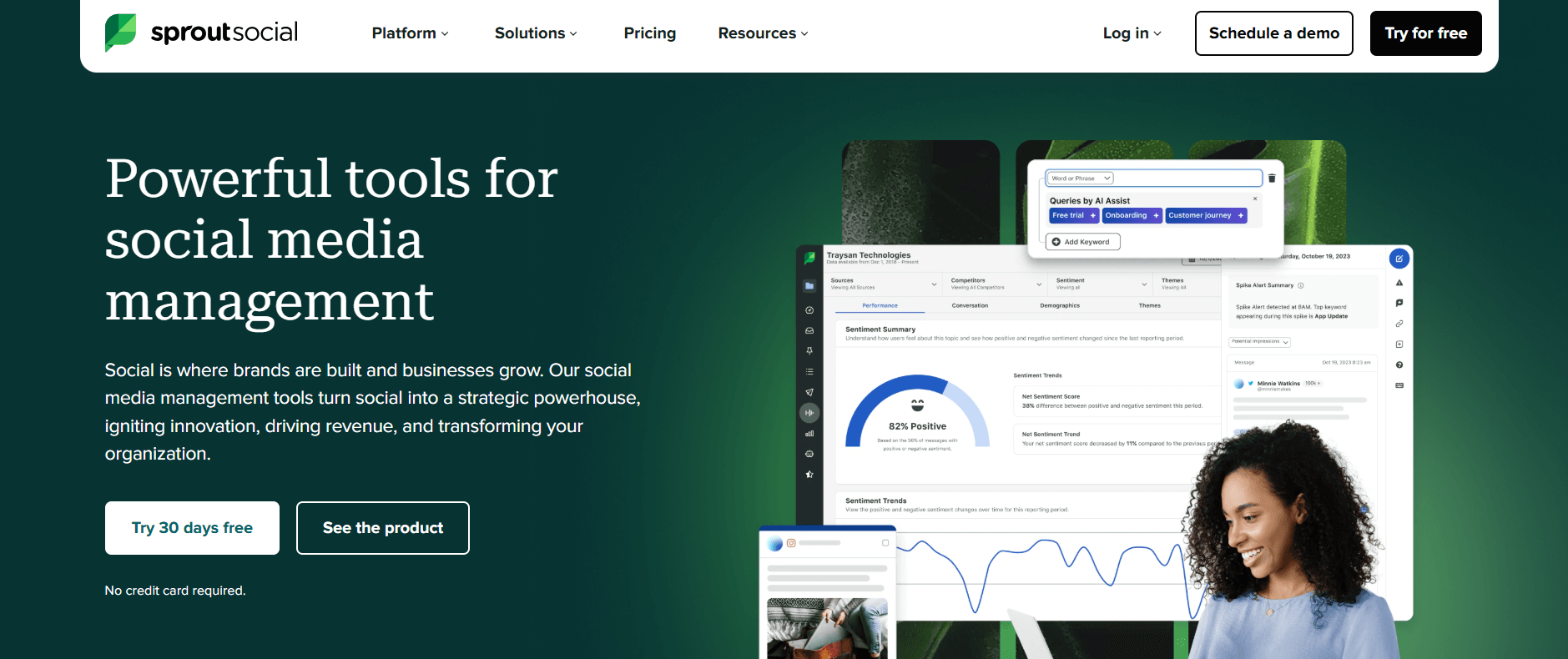Click the Traysan Technologies title
The image size is (1568, 659).
[868, 255]
